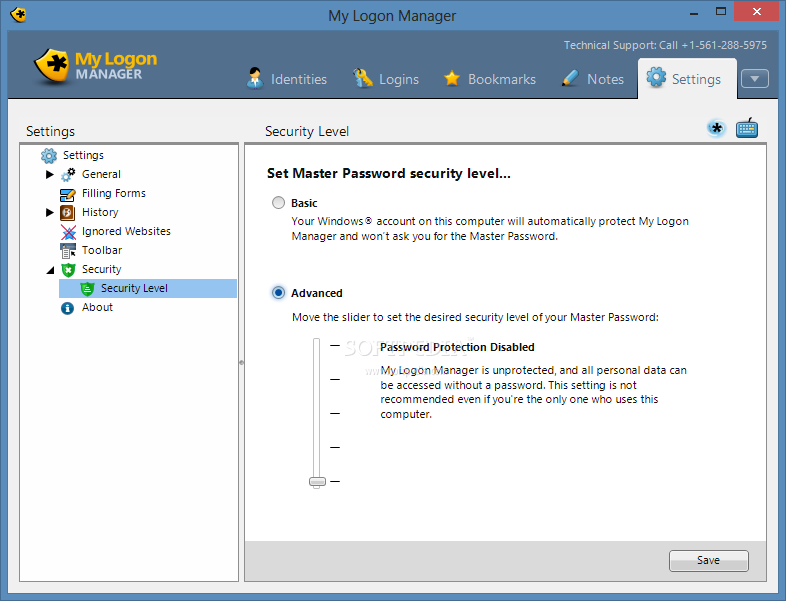Click the Settings root tree label

[x=83, y=155]
